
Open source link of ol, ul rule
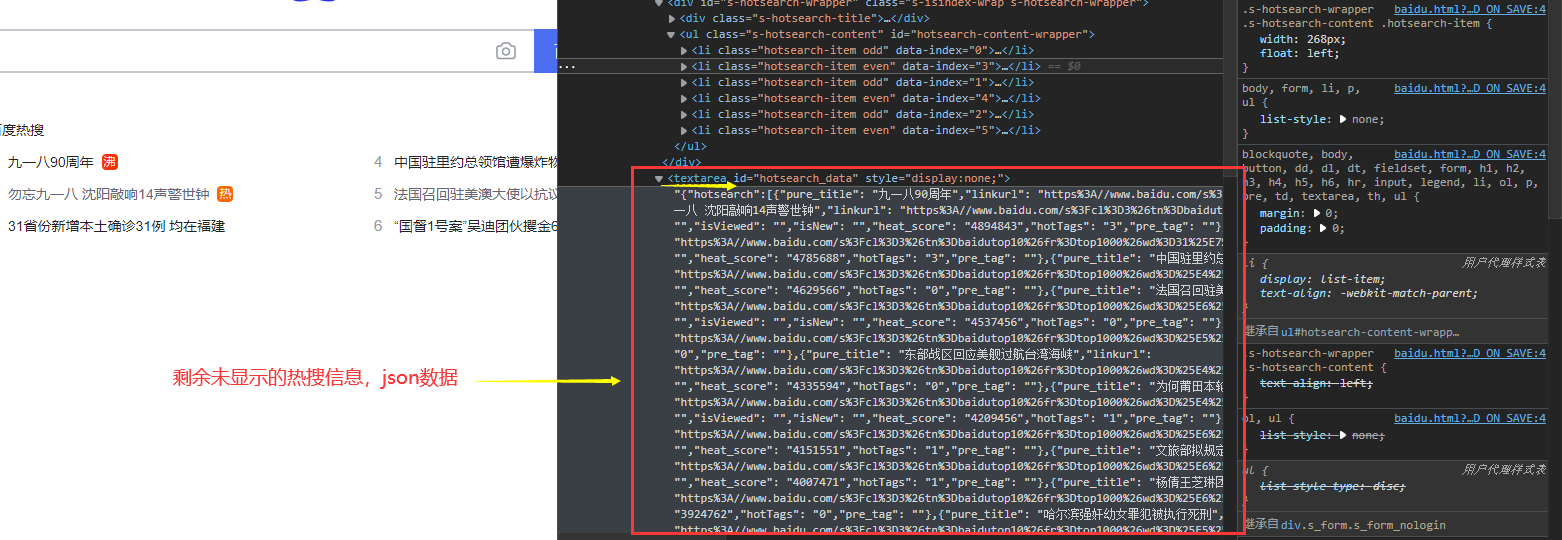pyautogui.click(x=1470, y=418)
